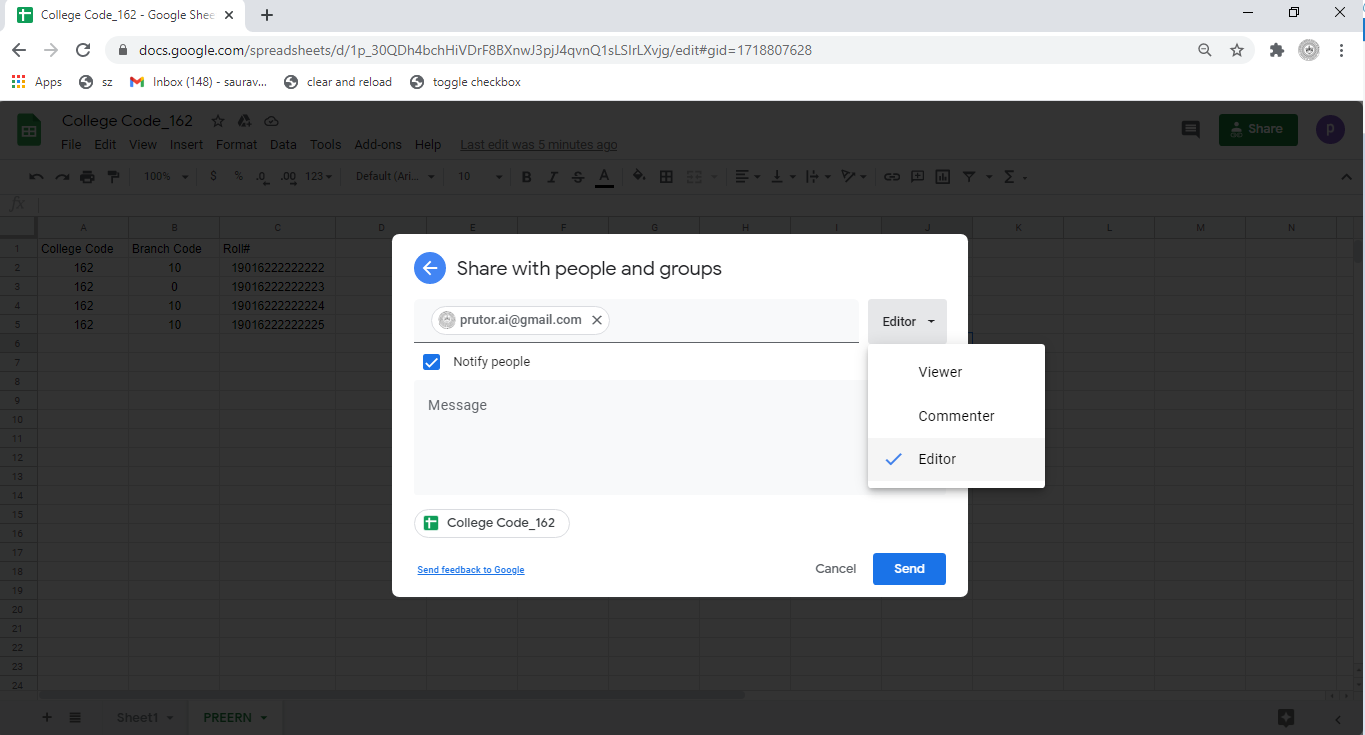Open Chrome zoom magnifier icon
1365x735 pixels.
(x=1205, y=50)
